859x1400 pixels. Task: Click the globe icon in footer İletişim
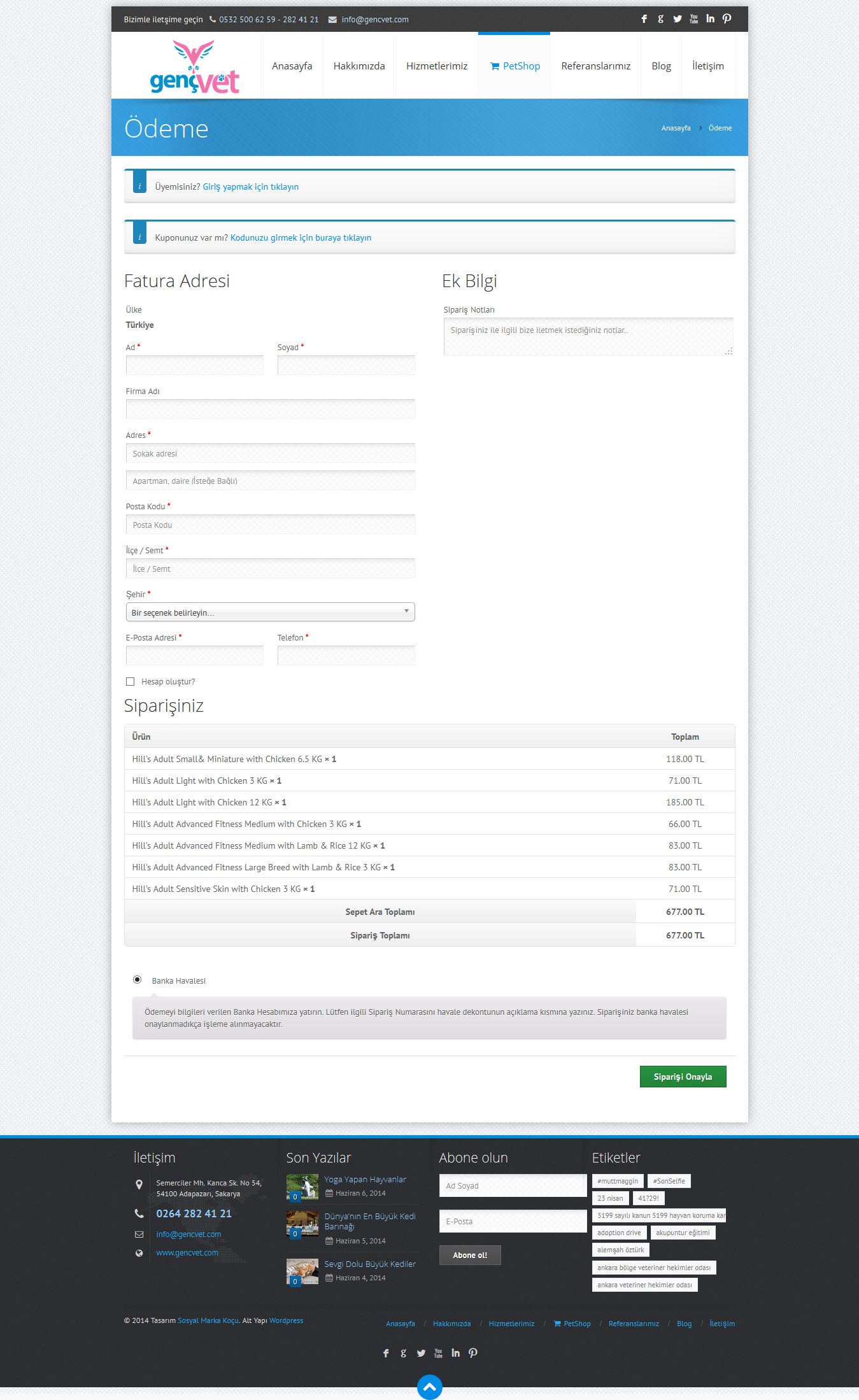pyautogui.click(x=139, y=1253)
